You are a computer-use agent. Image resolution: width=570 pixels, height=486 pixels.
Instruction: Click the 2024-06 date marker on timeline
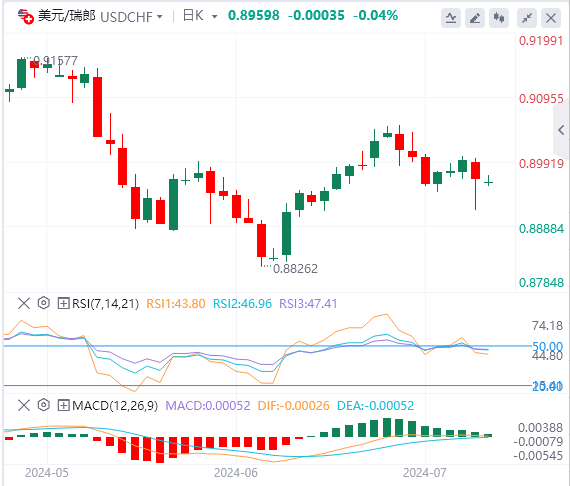[236, 473]
